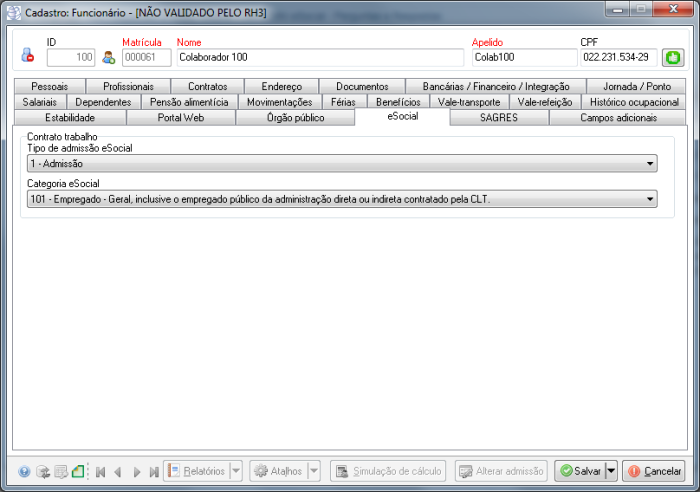Go to the next record arrow

(137, 471)
